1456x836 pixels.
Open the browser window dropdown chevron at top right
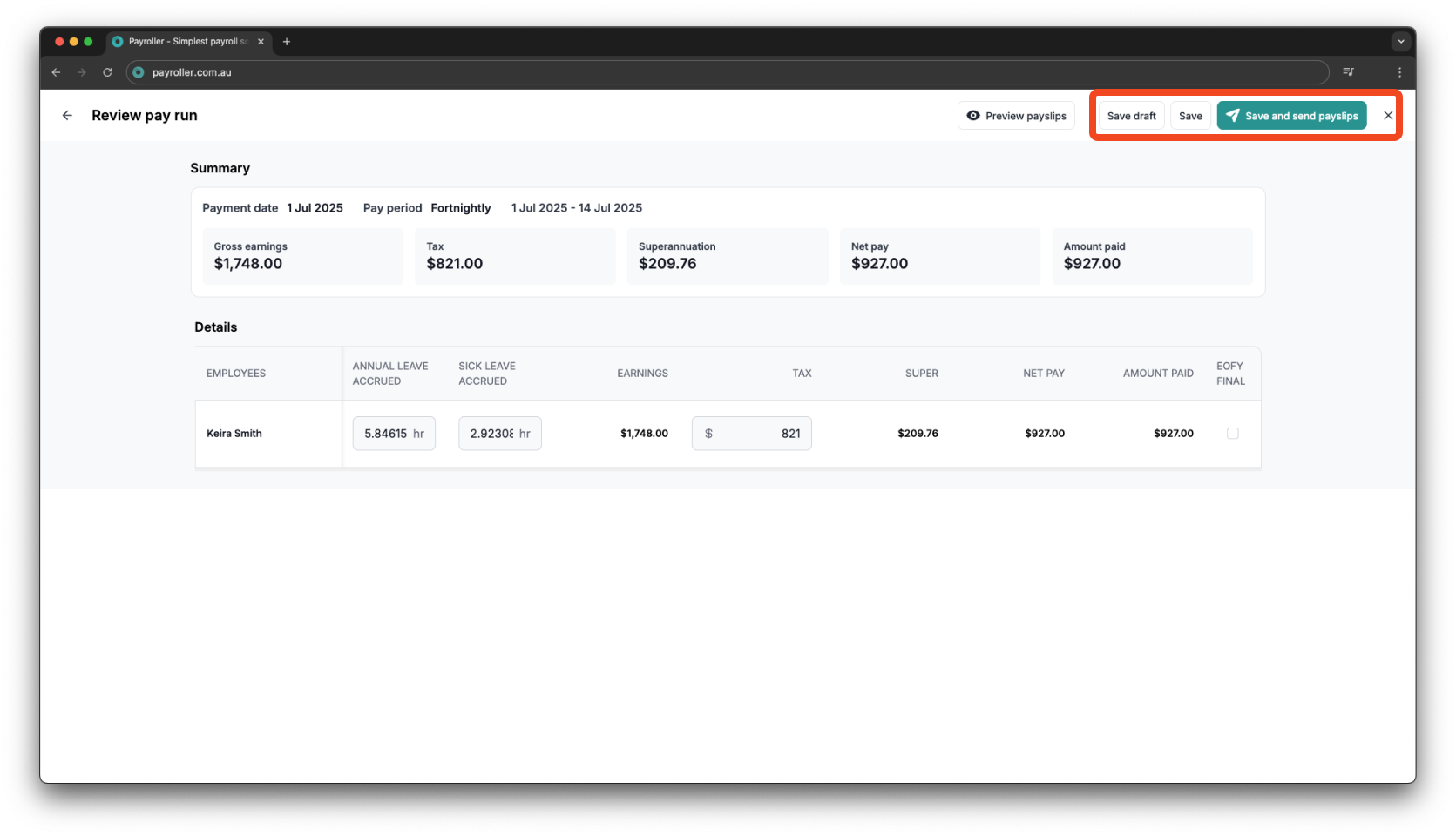click(1400, 41)
